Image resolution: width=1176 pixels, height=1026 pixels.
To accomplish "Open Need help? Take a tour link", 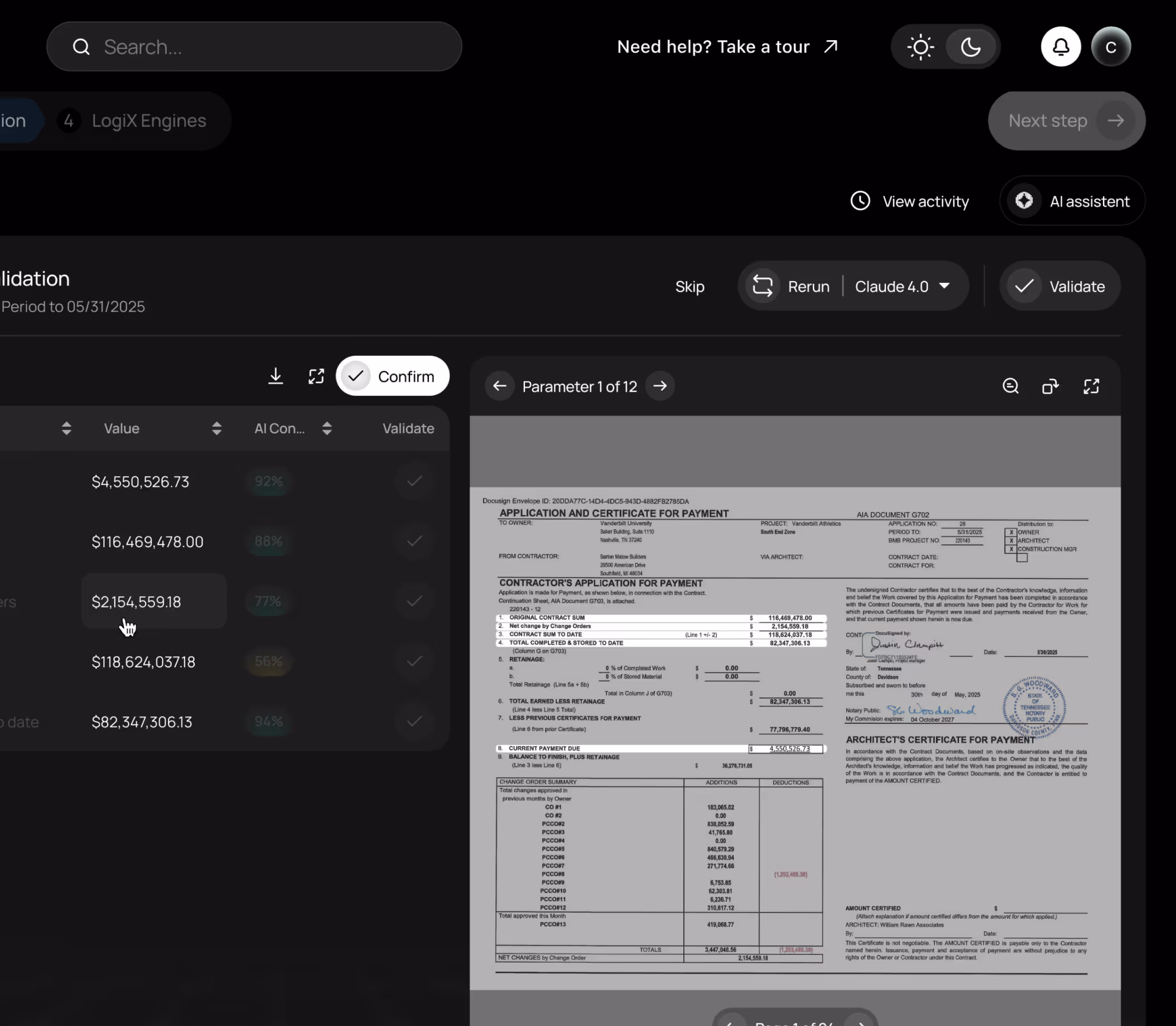I will [x=726, y=47].
